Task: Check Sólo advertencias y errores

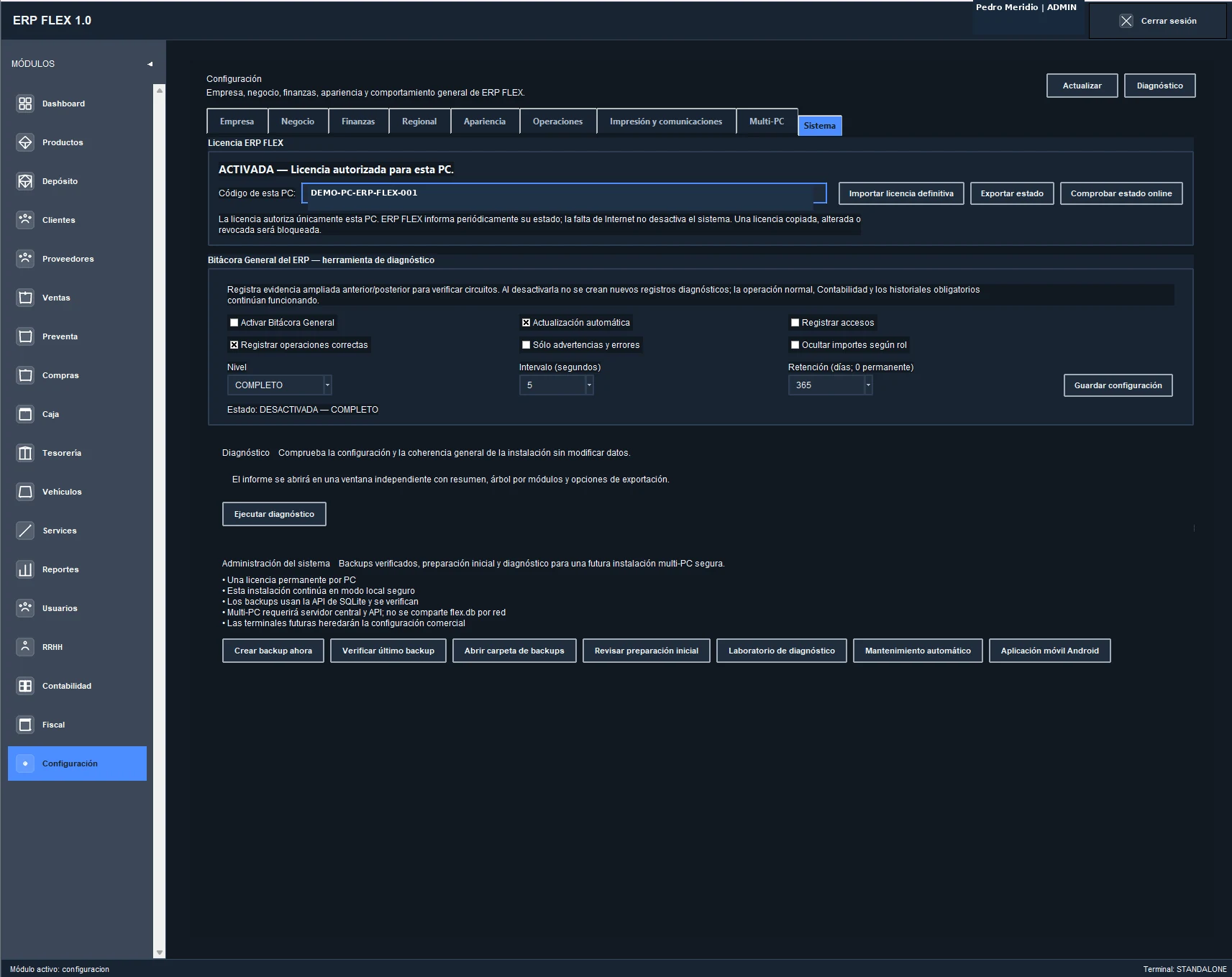Action: [x=526, y=345]
